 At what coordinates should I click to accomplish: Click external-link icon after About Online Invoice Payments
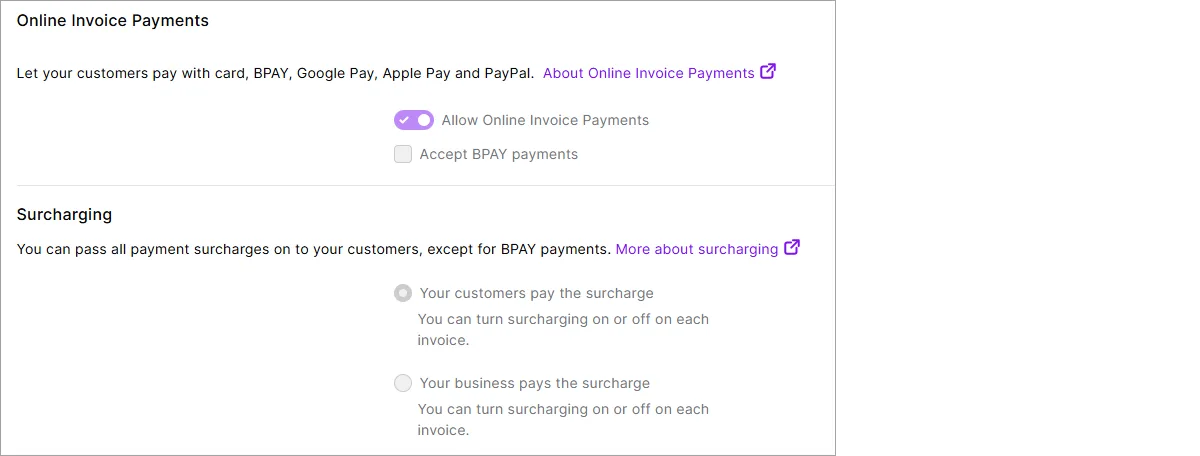768,72
